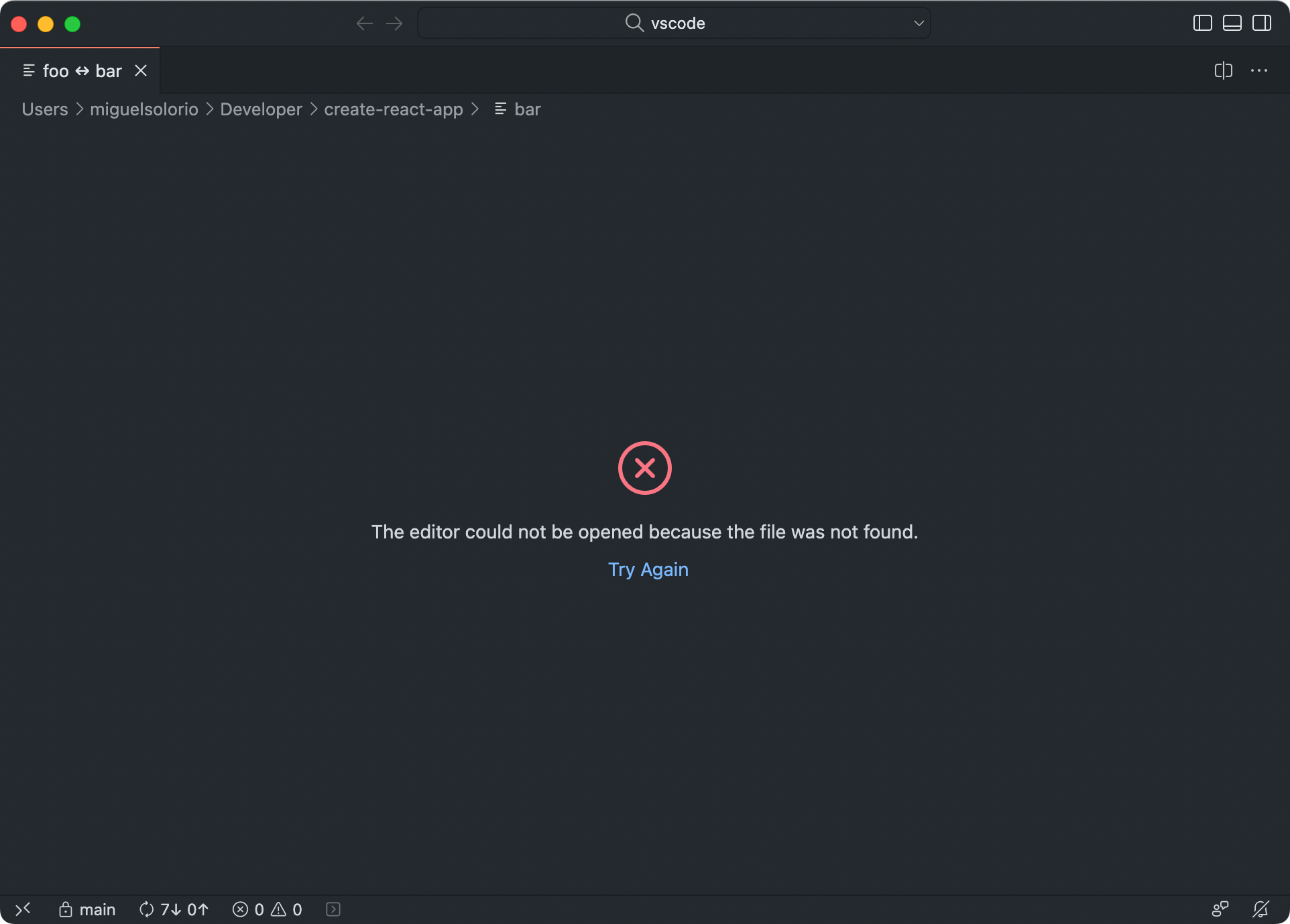This screenshot has width=1290, height=924.
Task: Click the Go Back navigation arrow
Action: pos(364,23)
